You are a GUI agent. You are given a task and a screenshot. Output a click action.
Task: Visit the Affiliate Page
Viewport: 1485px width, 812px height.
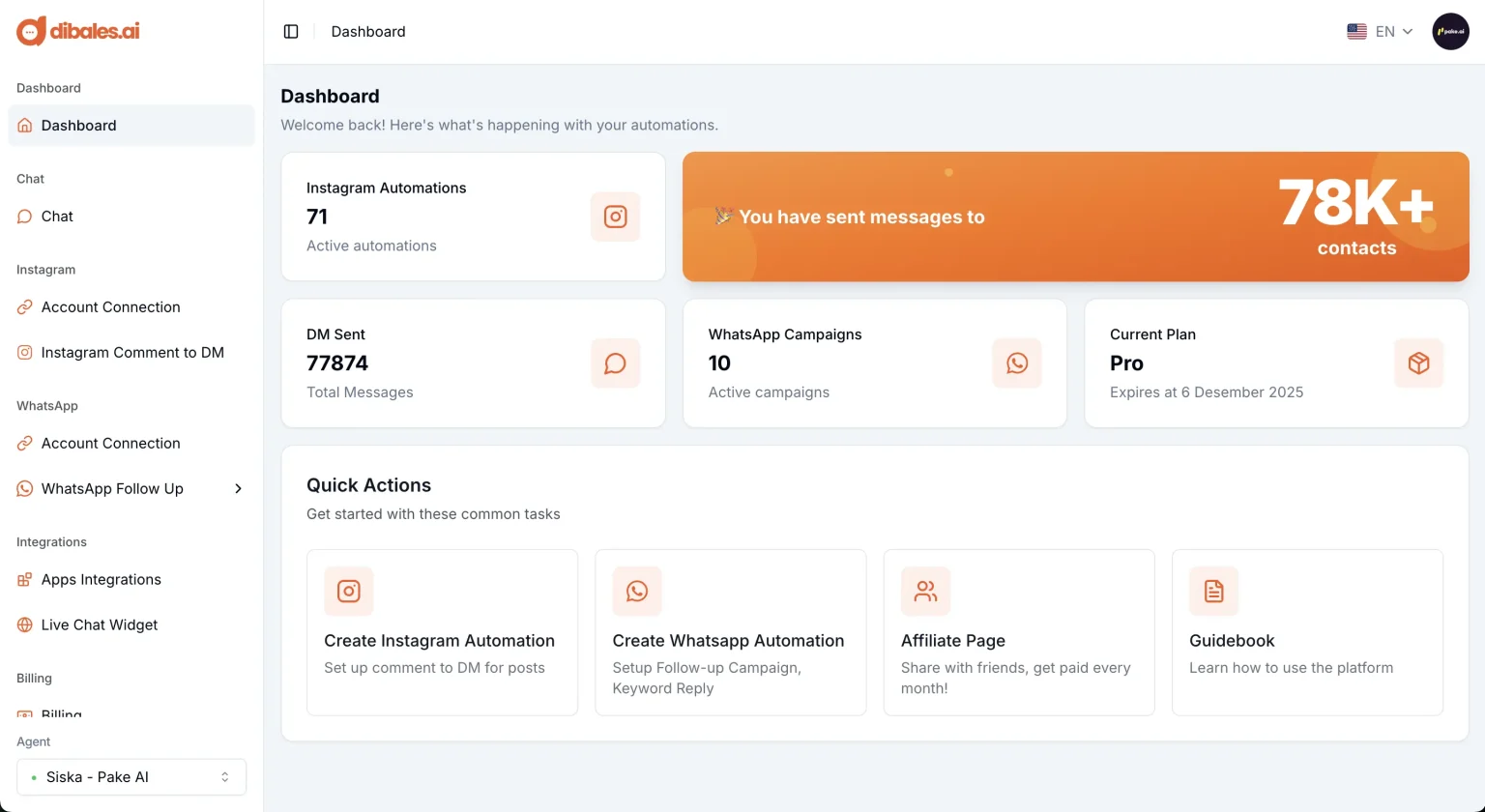pos(1018,633)
